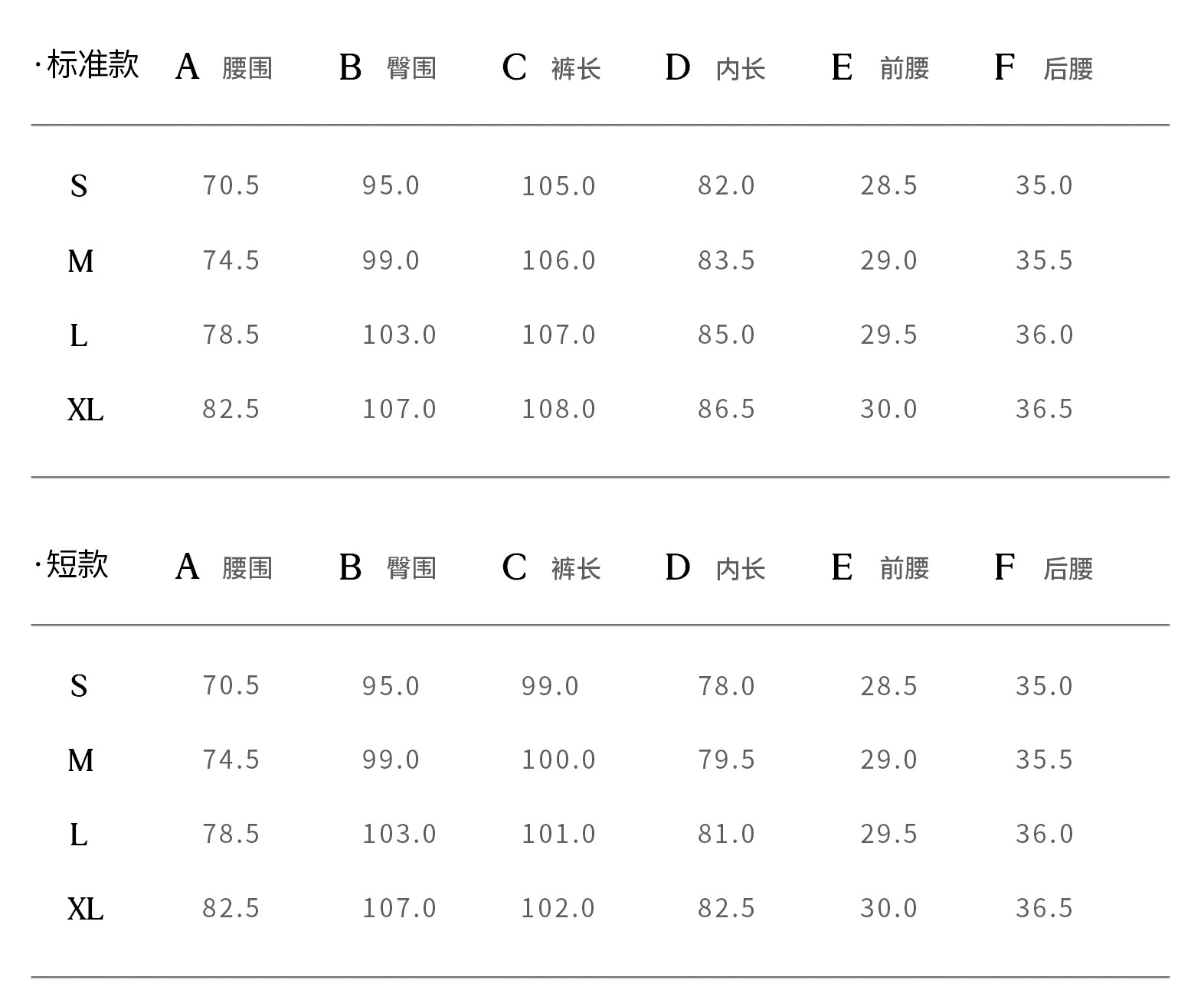The height and width of the screenshot is (990, 1204).
Task: Click the 105.0 裤长 value for size S
Action: point(558,186)
